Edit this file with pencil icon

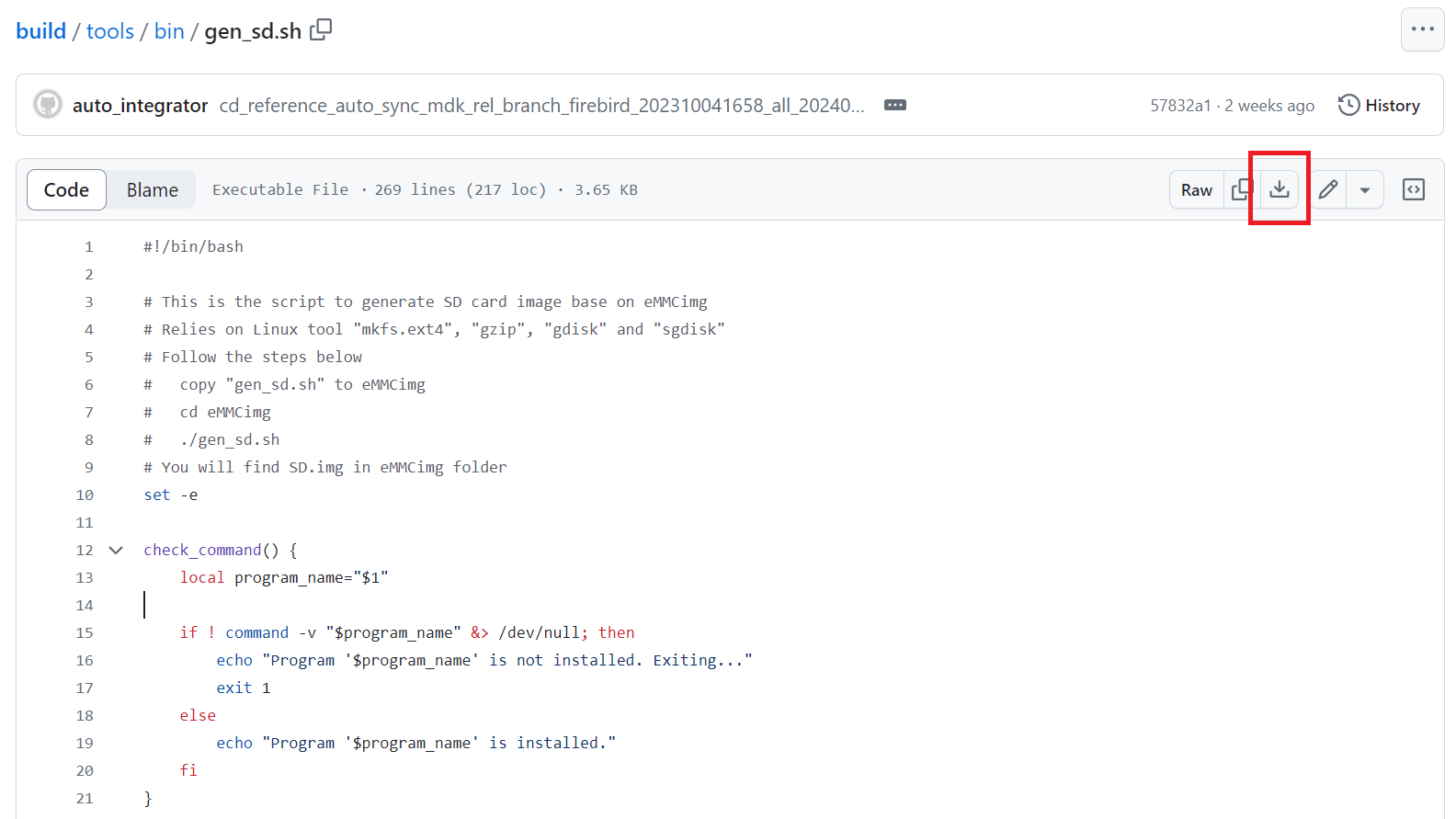coord(1327,190)
